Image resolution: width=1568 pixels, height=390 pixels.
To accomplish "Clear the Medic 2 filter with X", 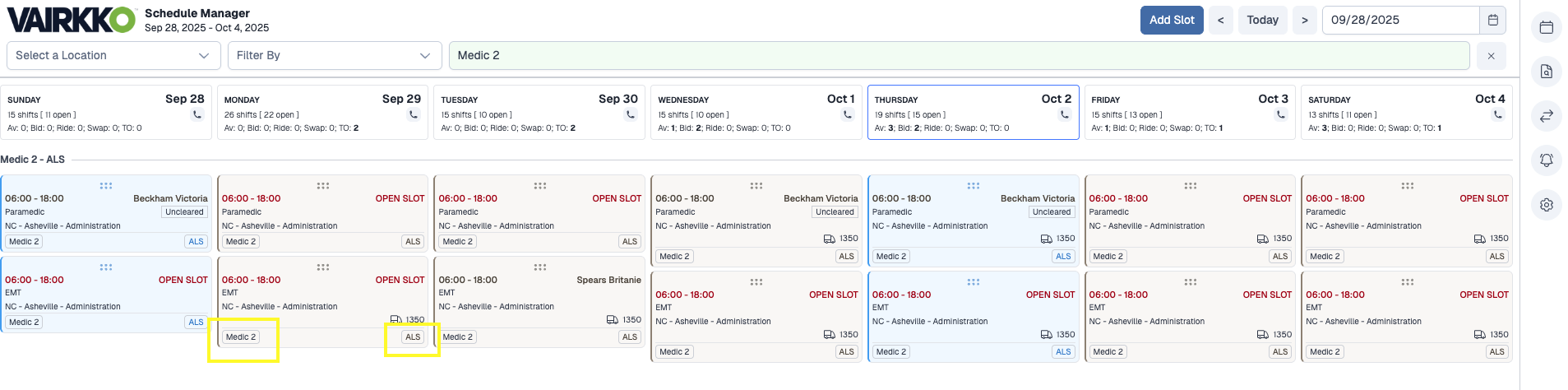I will click(x=1491, y=56).
